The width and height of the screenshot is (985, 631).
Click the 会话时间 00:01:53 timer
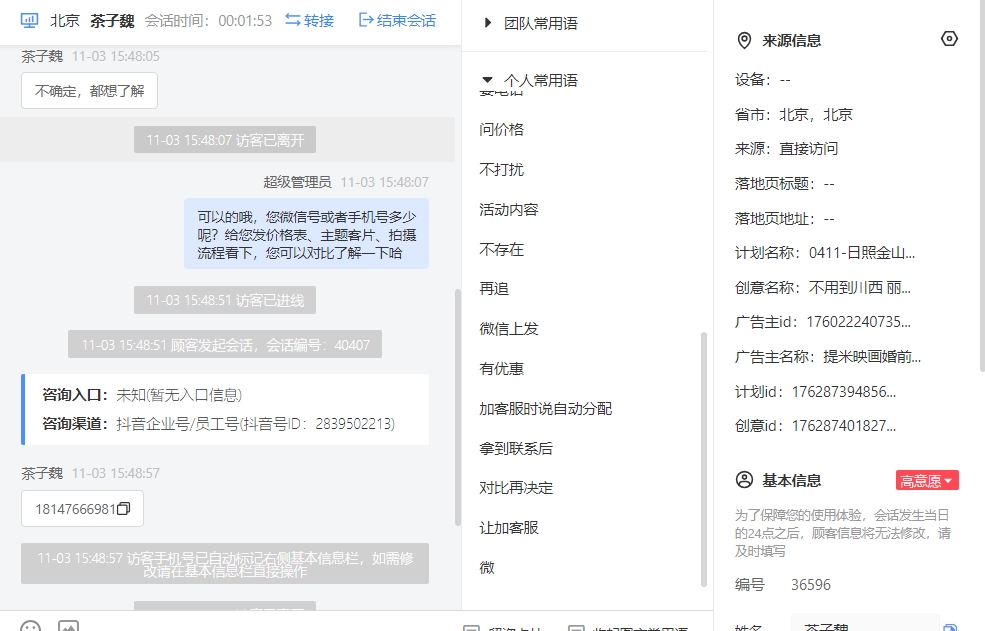tap(209, 21)
